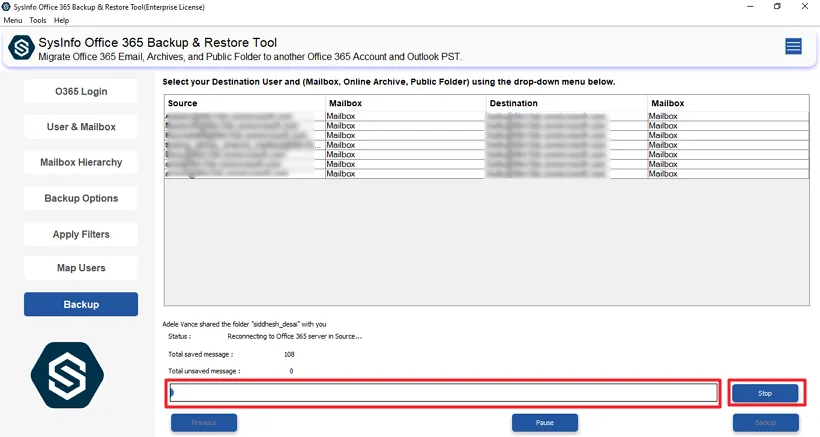Open the hamburger menu icon in header
Viewport: 820px width, 437px height.
[793, 47]
